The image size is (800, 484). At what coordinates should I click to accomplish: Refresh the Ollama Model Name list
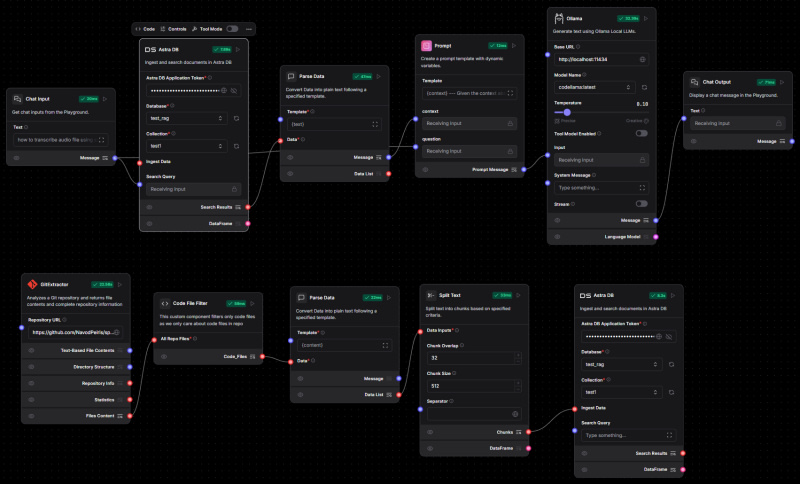642,88
